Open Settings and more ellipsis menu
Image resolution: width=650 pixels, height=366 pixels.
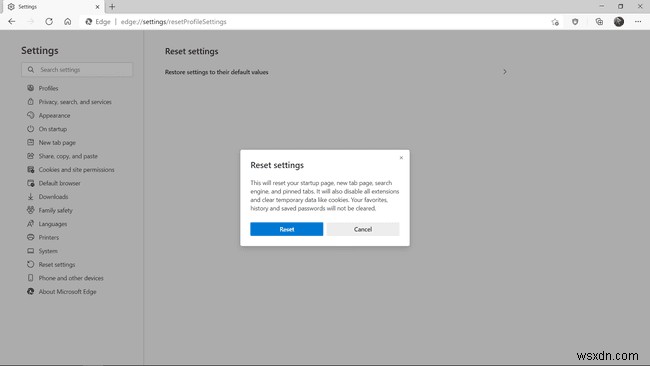click(x=638, y=22)
